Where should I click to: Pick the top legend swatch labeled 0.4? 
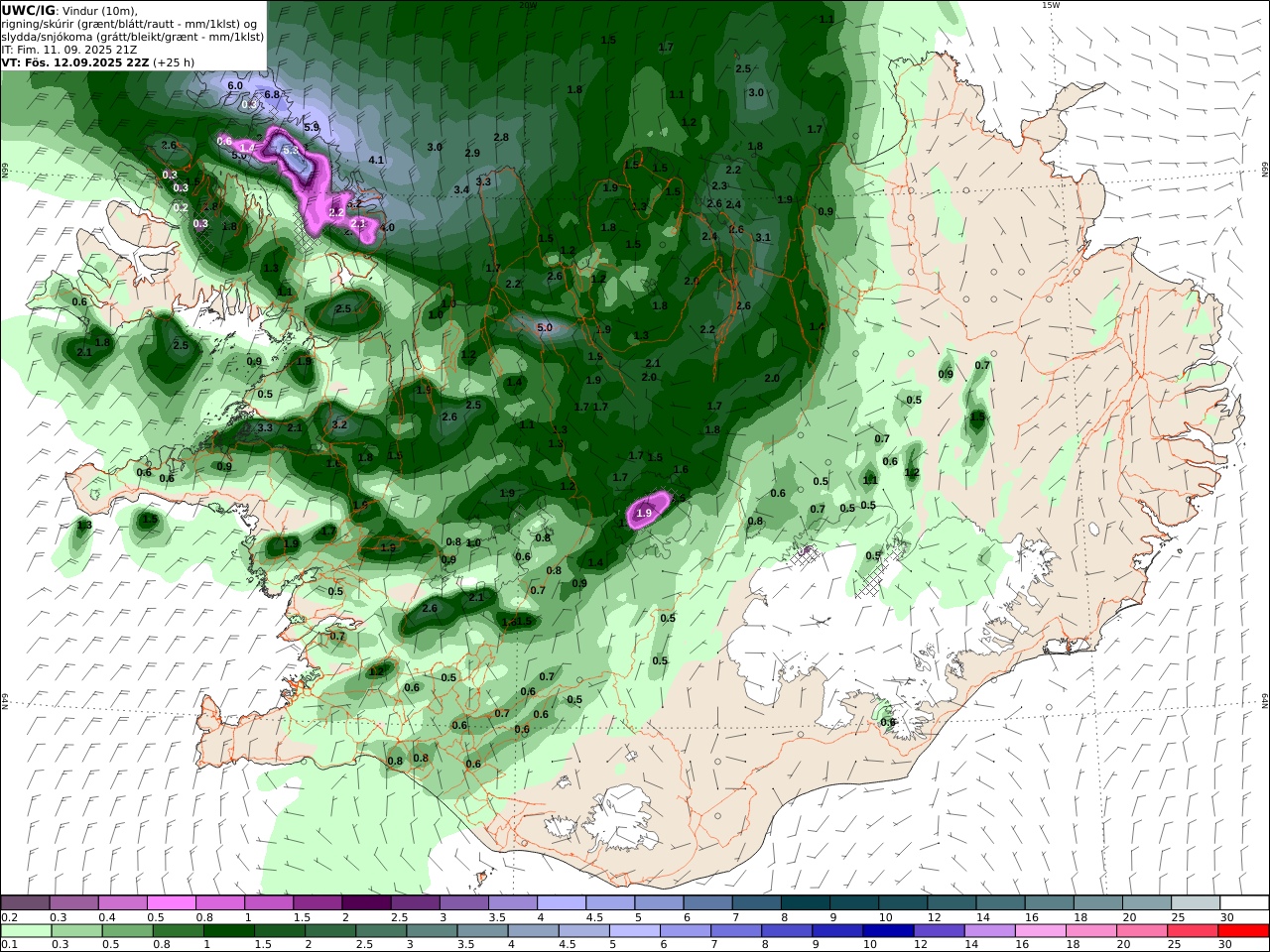122,902
